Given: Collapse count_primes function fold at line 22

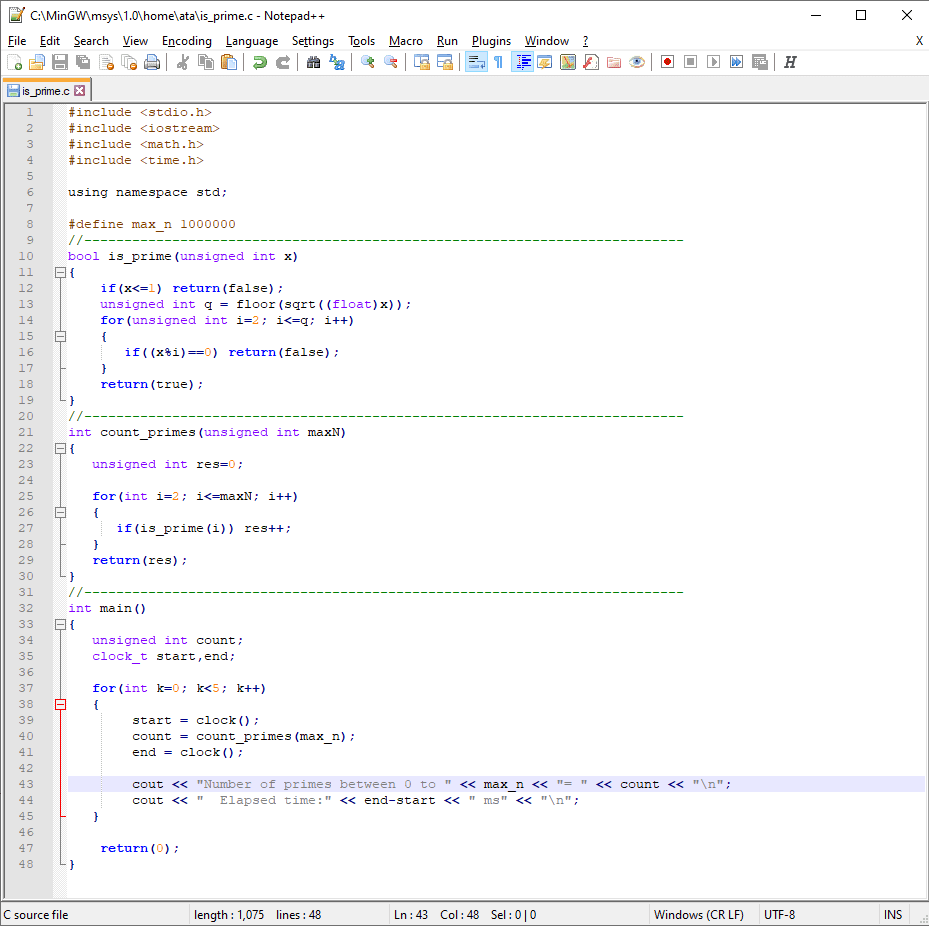Looking at the screenshot, I should 60,448.
